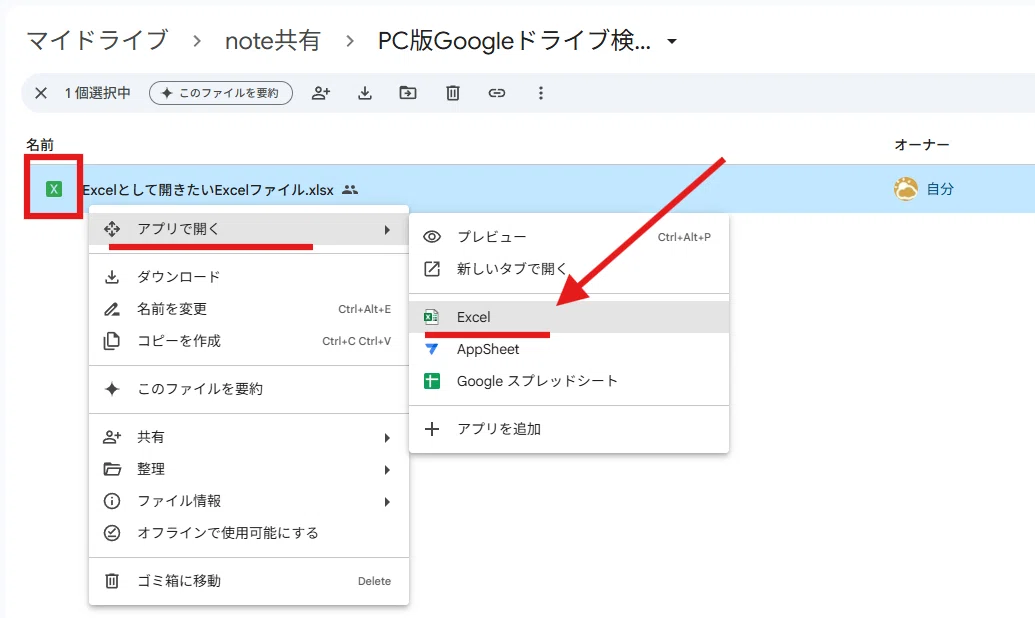Open the three-dot more actions menu

coord(541,93)
